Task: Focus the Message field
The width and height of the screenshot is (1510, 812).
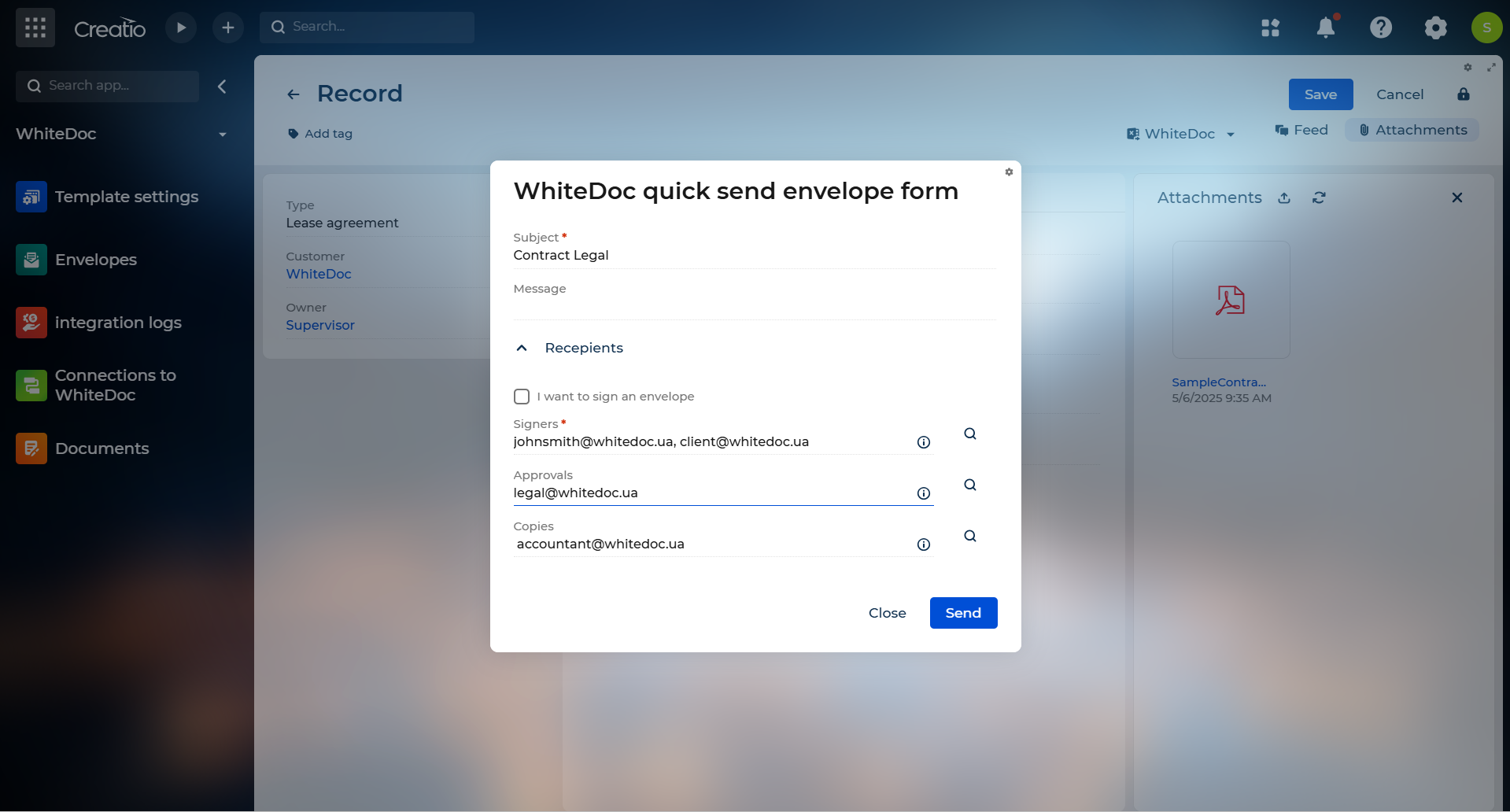Action: coord(754,306)
